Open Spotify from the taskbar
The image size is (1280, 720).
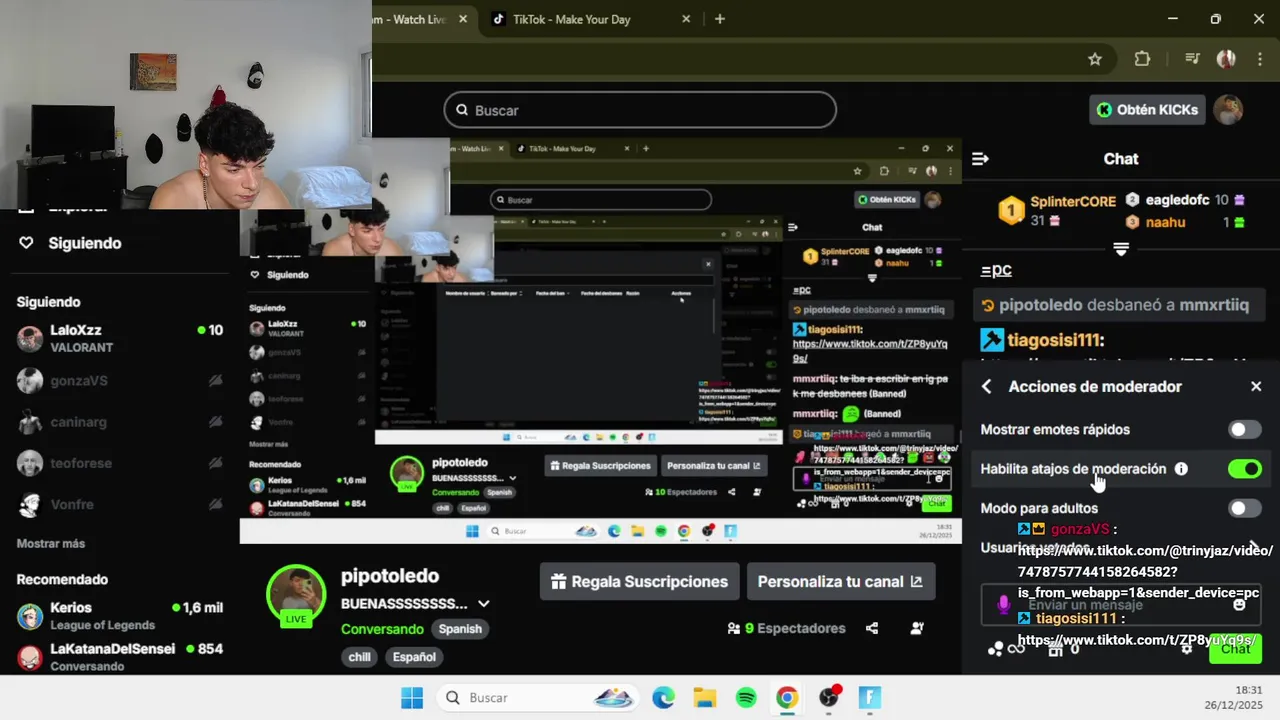(746, 698)
